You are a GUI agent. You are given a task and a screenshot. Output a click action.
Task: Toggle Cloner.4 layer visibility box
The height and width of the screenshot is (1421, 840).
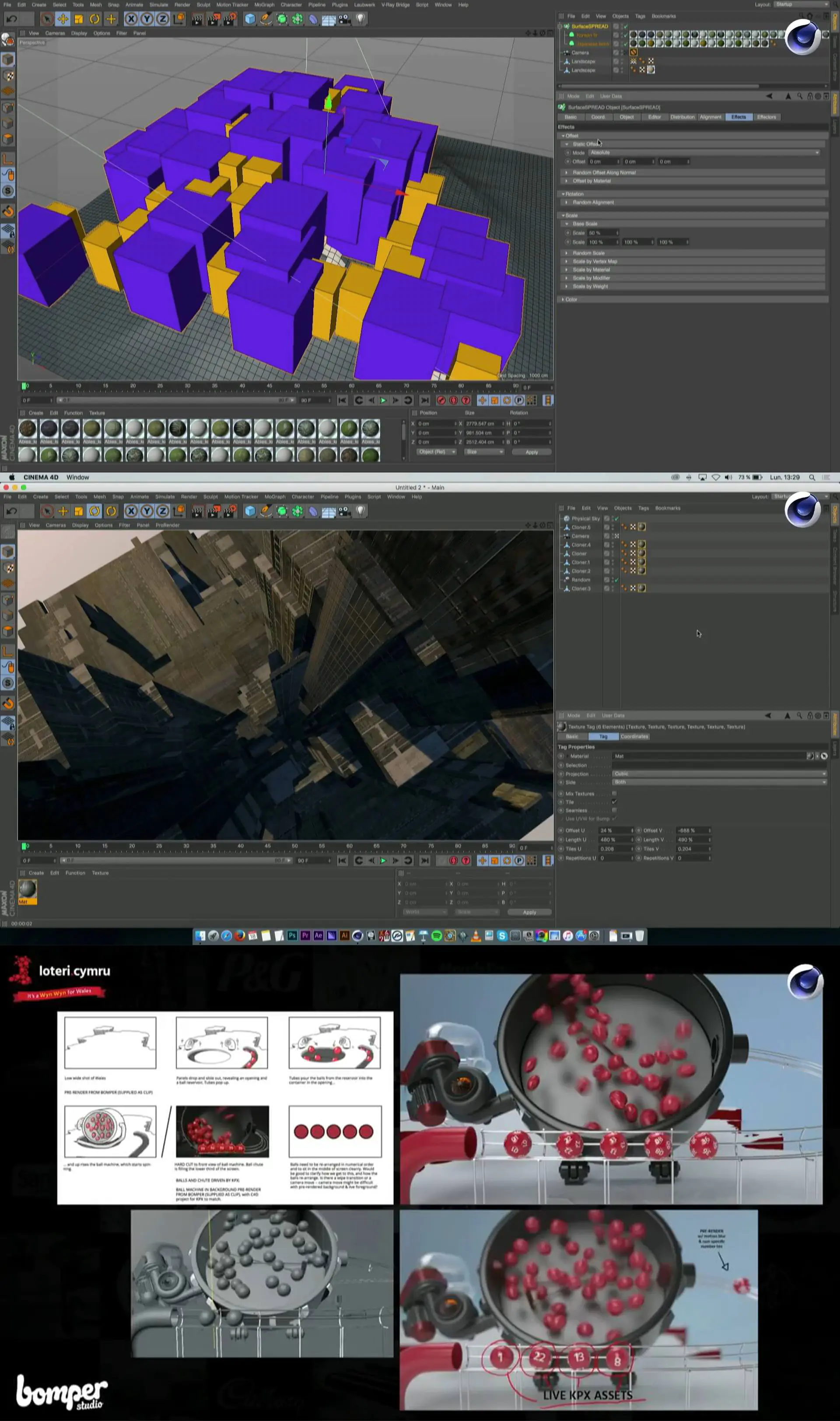click(x=606, y=544)
